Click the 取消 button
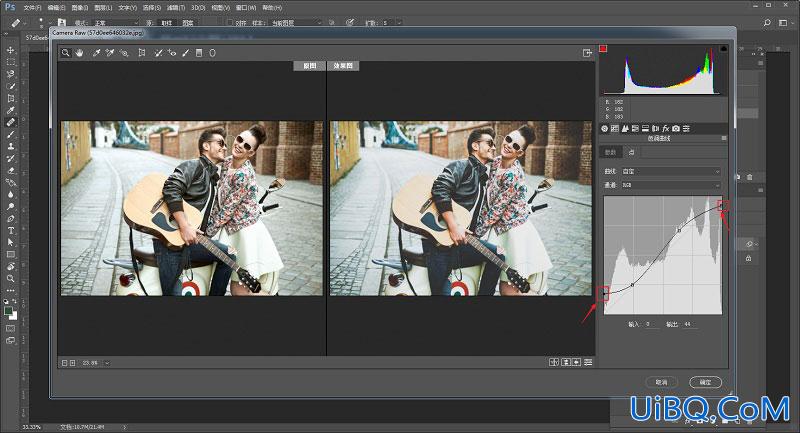The image size is (800, 433). 661,382
